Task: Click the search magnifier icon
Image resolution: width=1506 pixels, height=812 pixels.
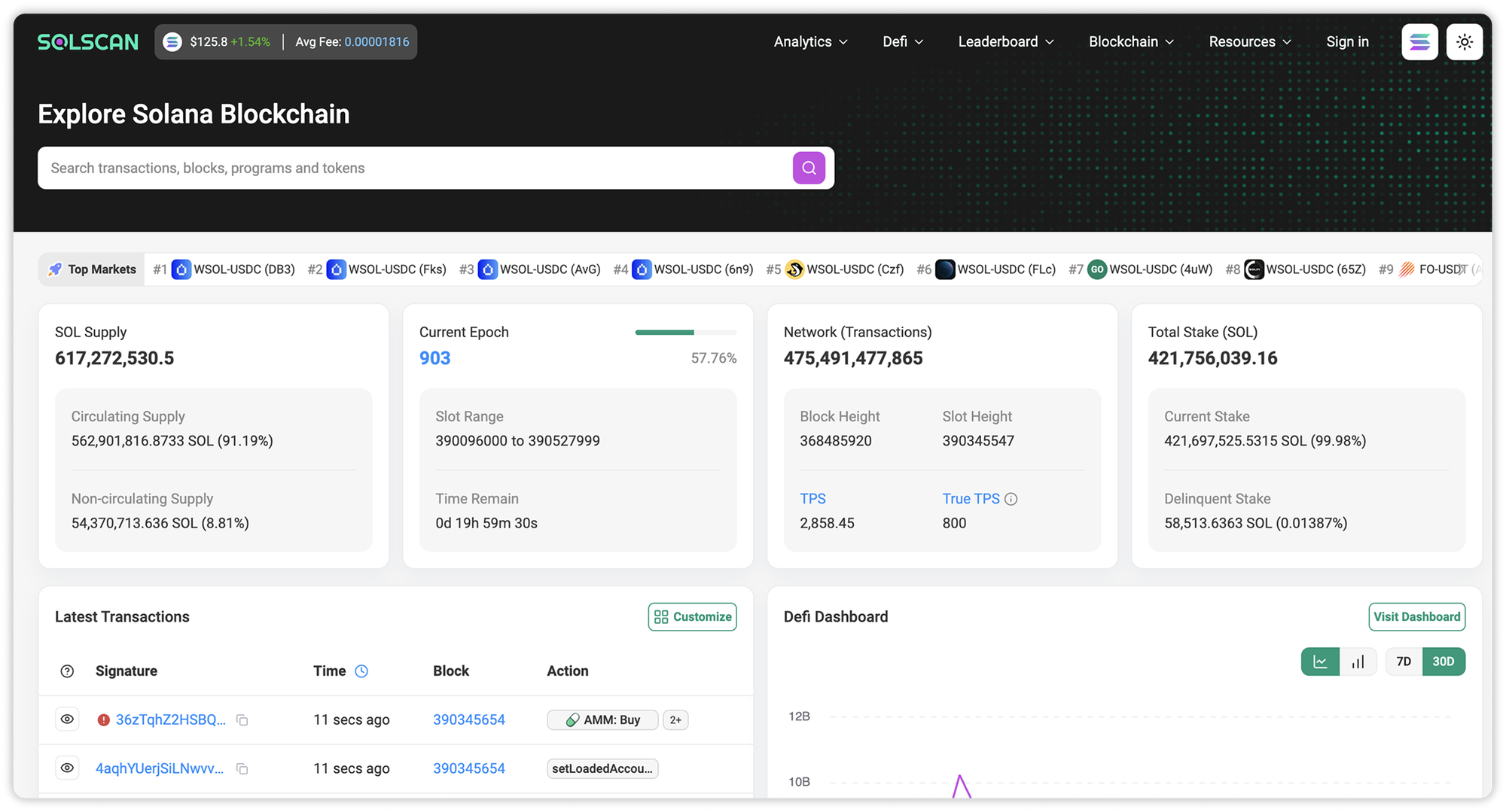Action: (x=808, y=167)
